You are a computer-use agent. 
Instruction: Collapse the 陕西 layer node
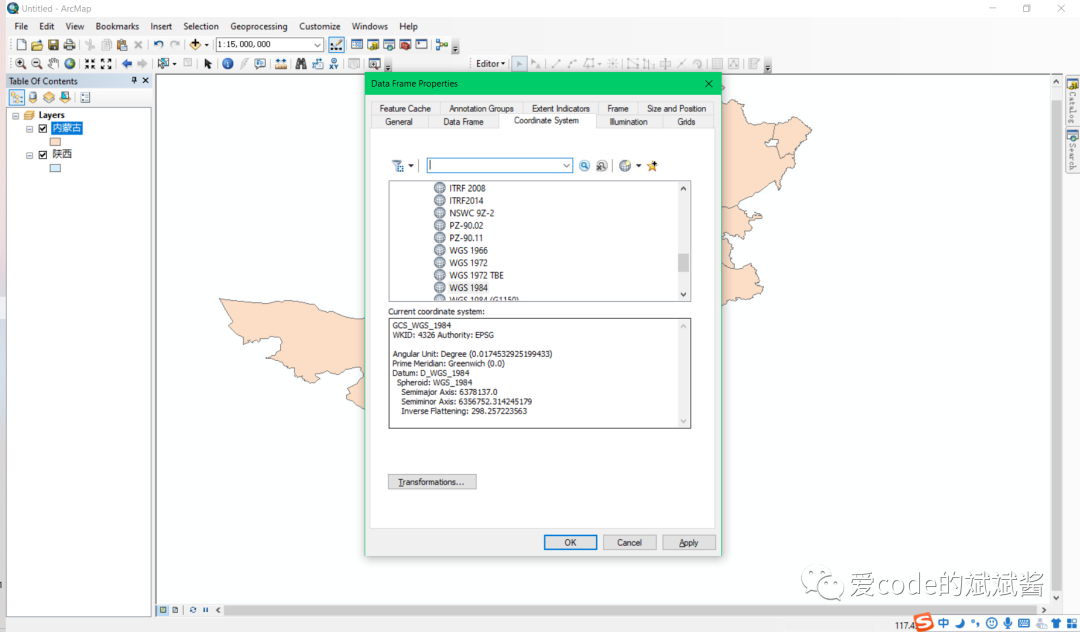[x=30, y=156]
